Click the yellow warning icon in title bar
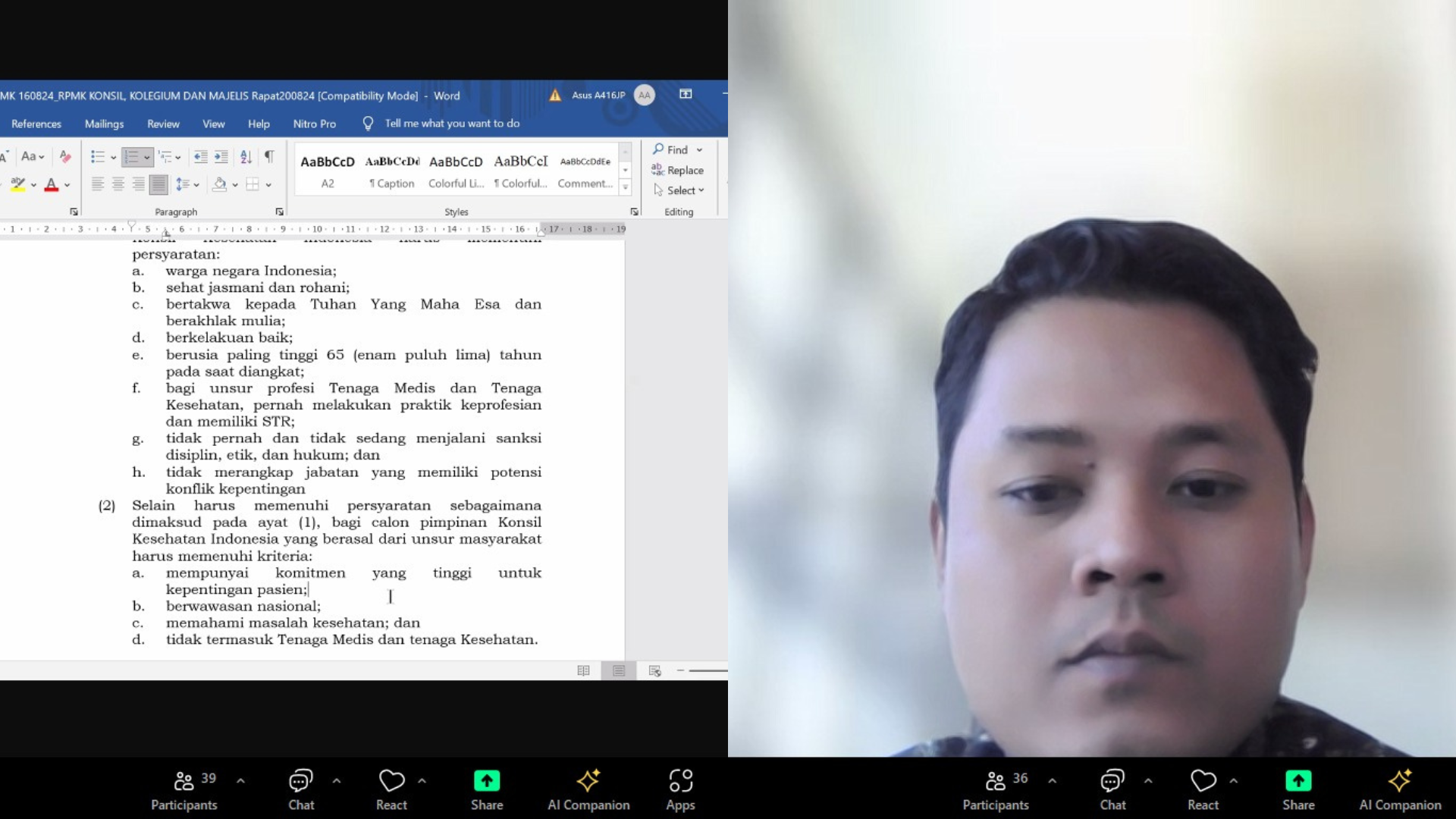Image resolution: width=1456 pixels, height=819 pixels. pyautogui.click(x=555, y=96)
